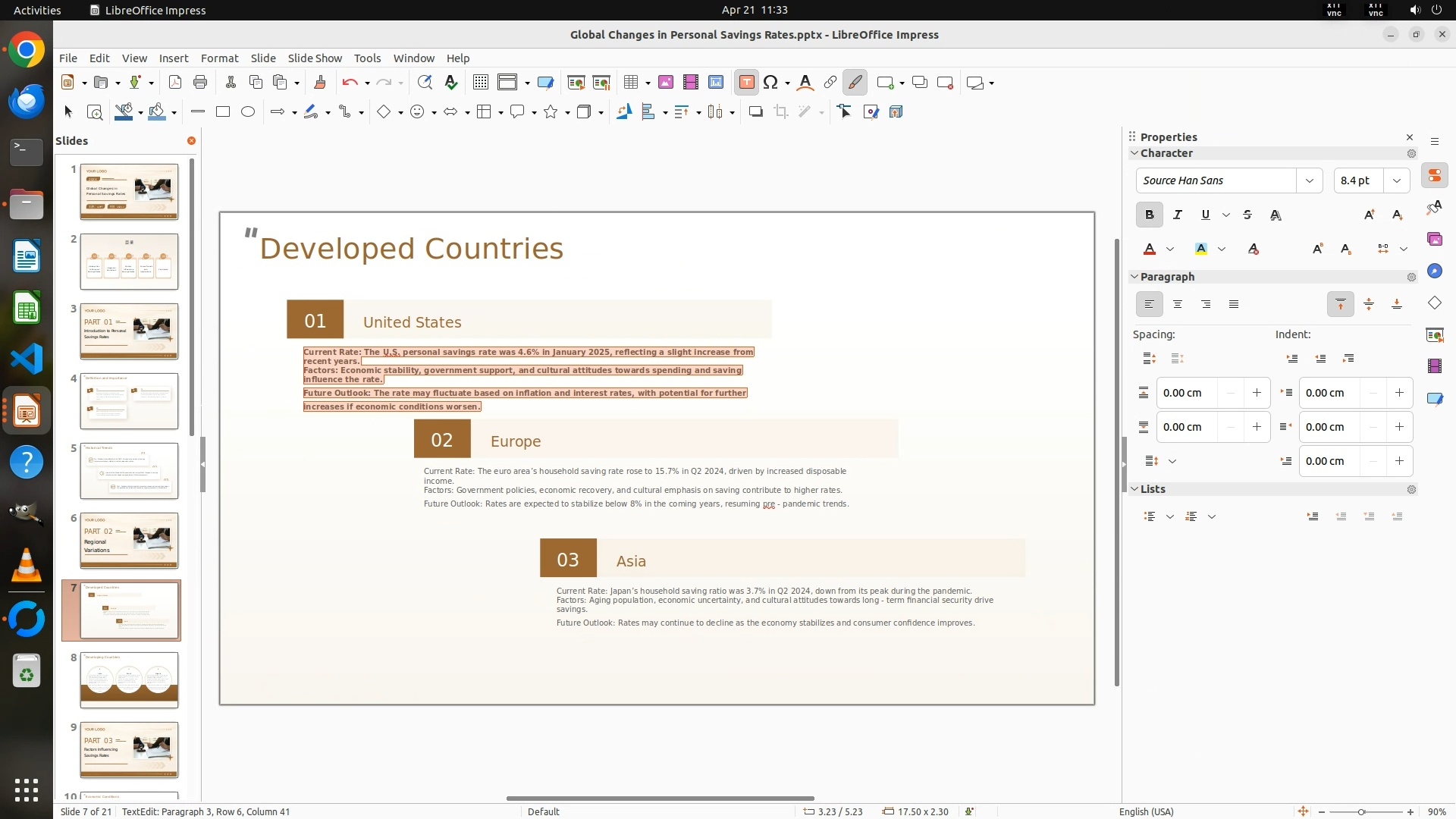Enable Align Center paragraph alignment
Screen dimensions: 1456x819
(1178, 305)
